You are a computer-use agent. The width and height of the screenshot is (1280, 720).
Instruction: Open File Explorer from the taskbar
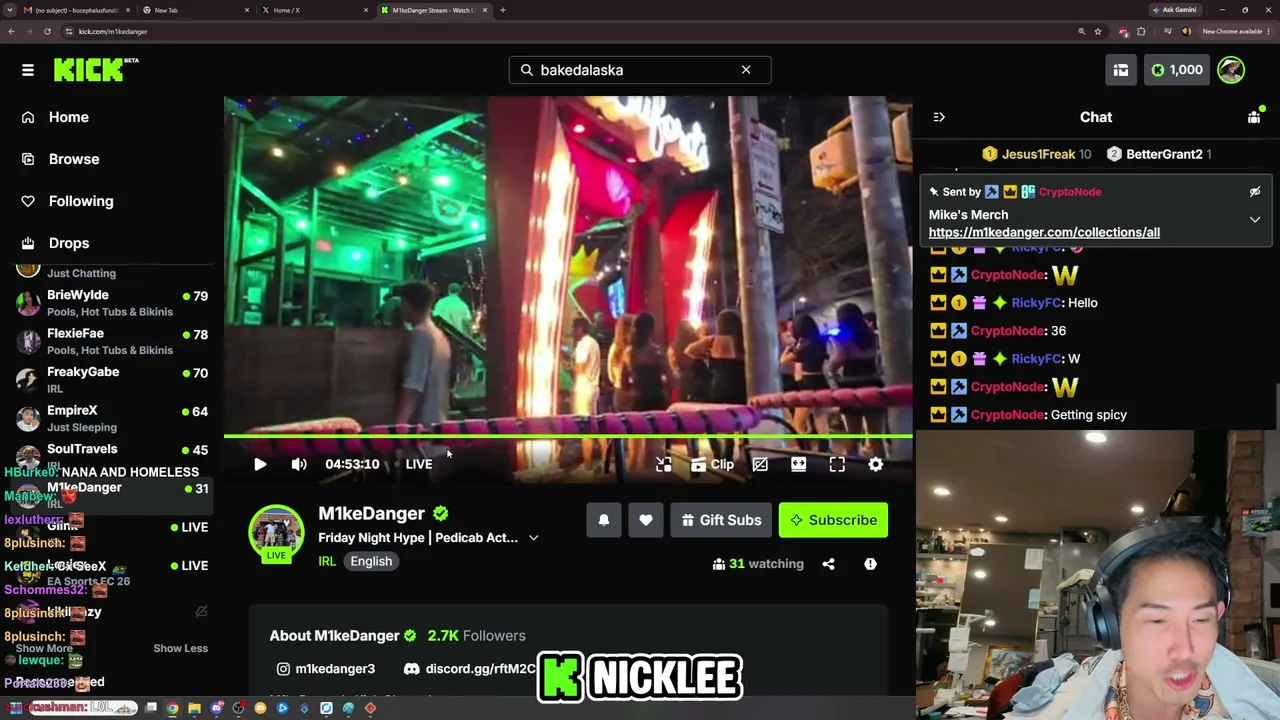pos(194,709)
